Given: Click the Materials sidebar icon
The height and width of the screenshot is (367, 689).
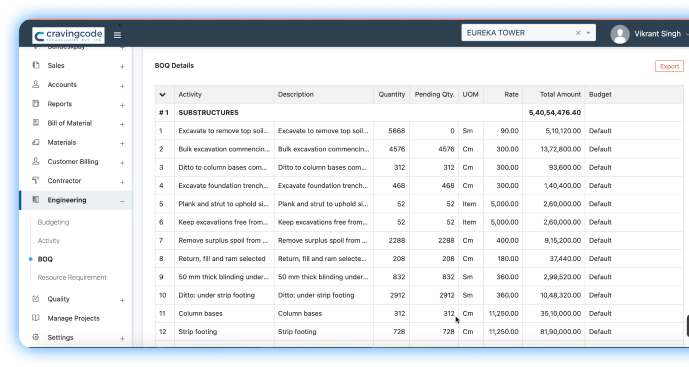Looking at the screenshot, I should (36, 142).
